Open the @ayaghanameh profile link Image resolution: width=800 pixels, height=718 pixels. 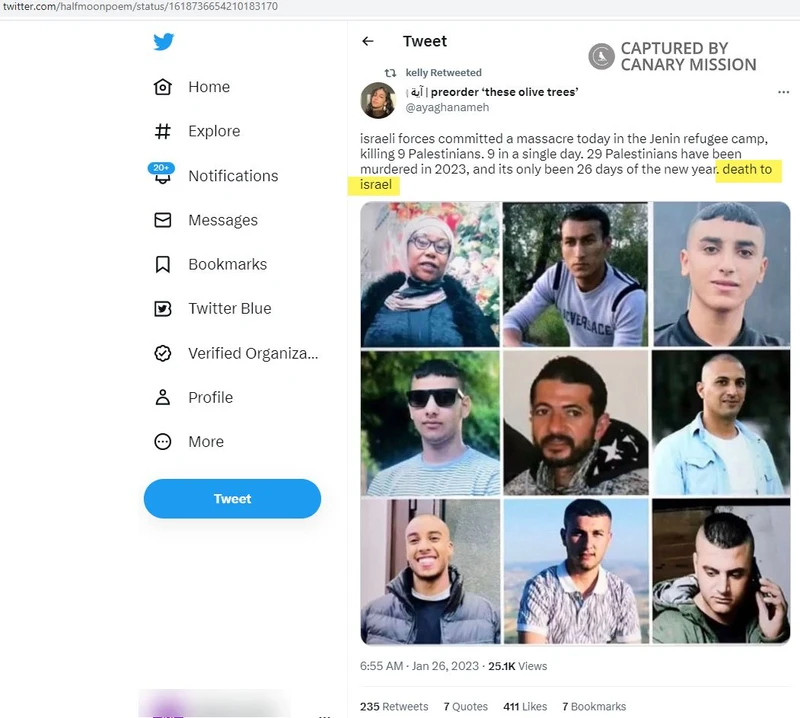(x=447, y=107)
